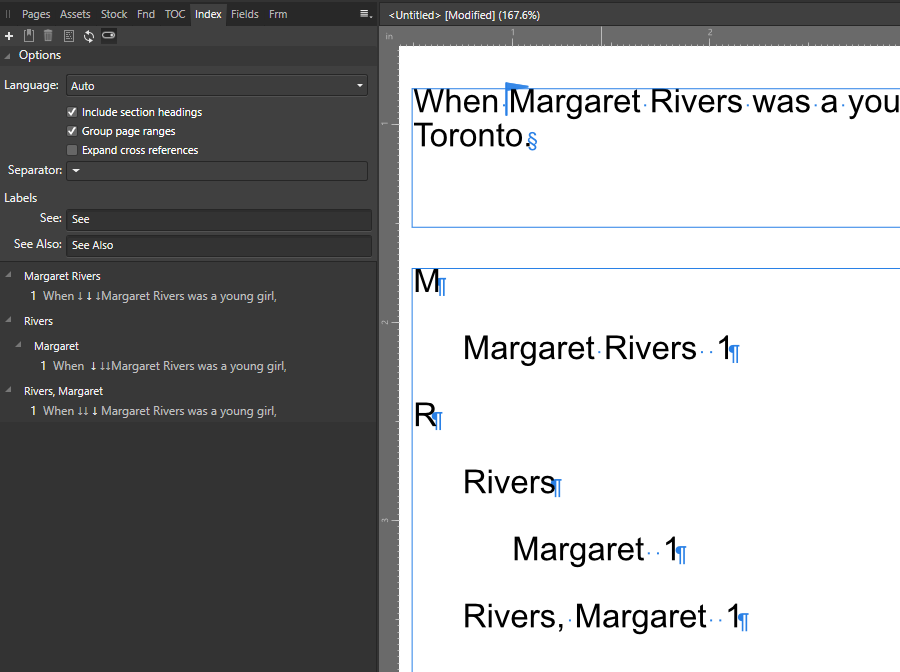Image resolution: width=900 pixels, height=672 pixels.
Task: Disable Group page ranges checkbox
Action: [x=72, y=131]
